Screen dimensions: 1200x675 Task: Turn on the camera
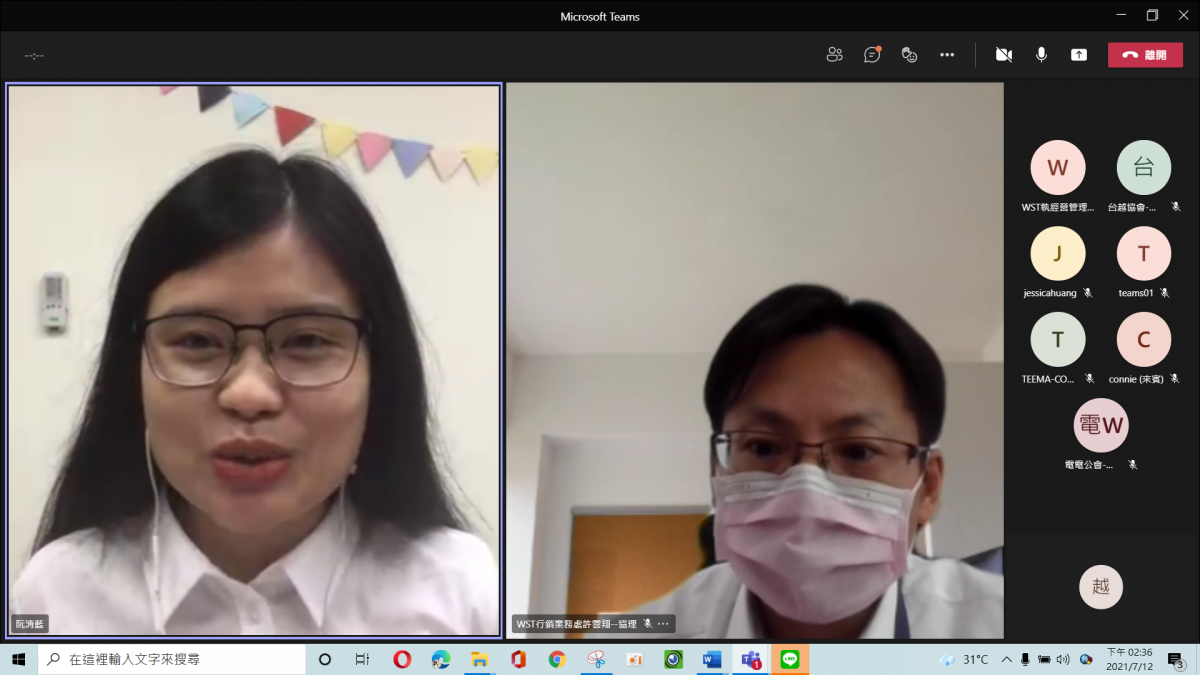1003,55
